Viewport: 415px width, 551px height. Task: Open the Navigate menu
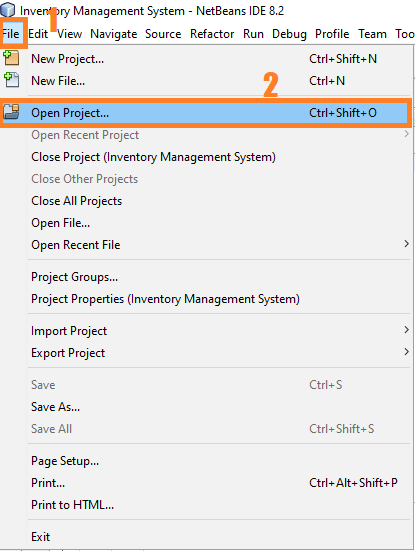pos(114,34)
